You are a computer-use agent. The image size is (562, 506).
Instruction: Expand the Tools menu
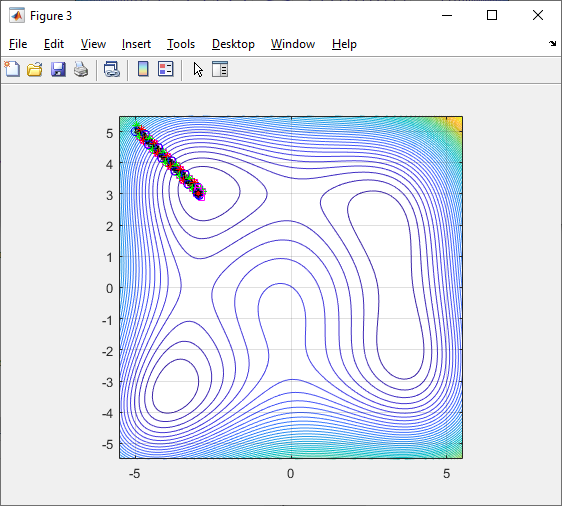tap(181, 44)
